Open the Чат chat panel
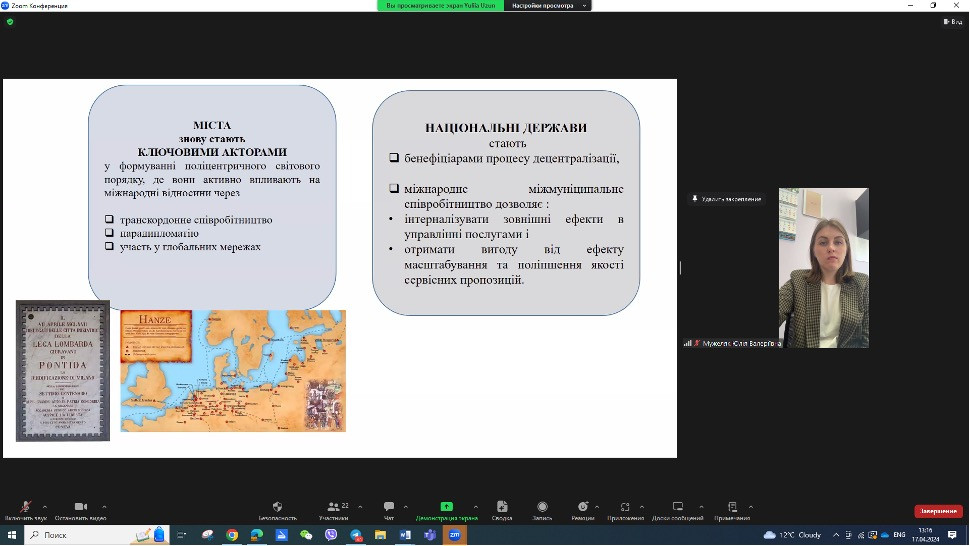970x546 pixels. 389,508
